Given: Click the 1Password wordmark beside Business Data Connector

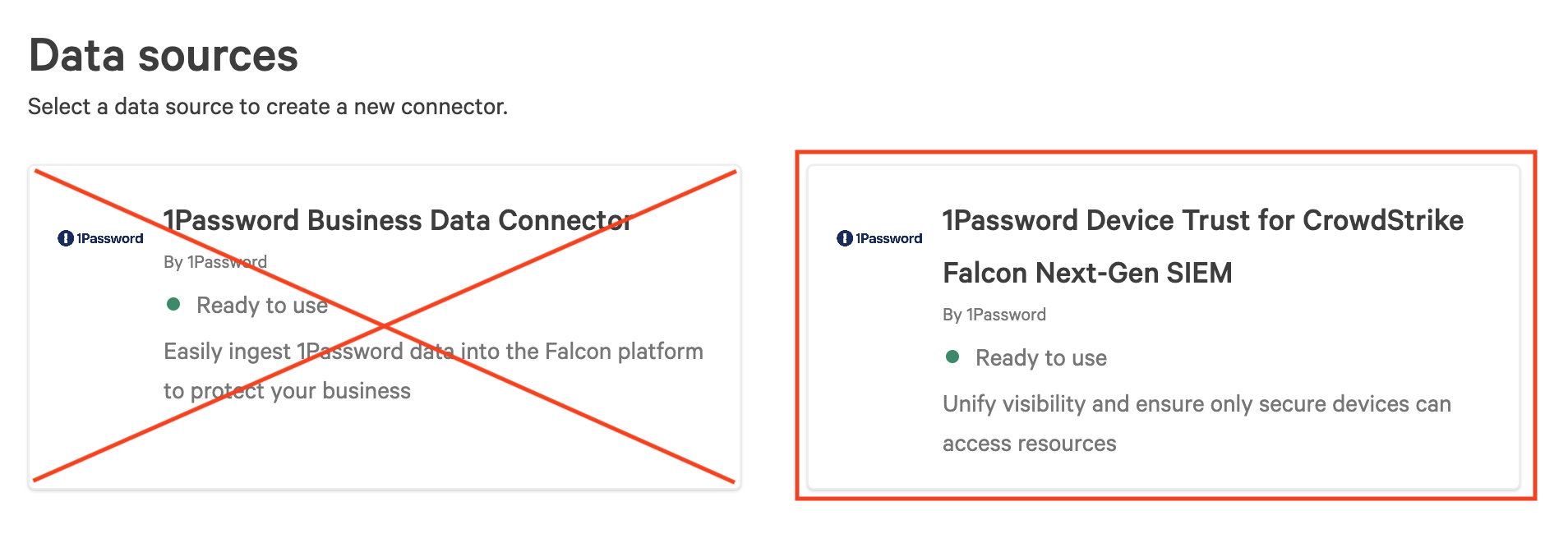Looking at the screenshot, I should (110, 238).
